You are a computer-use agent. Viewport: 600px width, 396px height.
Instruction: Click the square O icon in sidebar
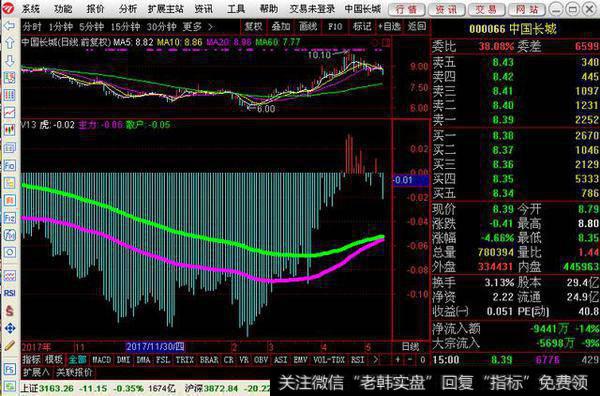pos(9,253)
